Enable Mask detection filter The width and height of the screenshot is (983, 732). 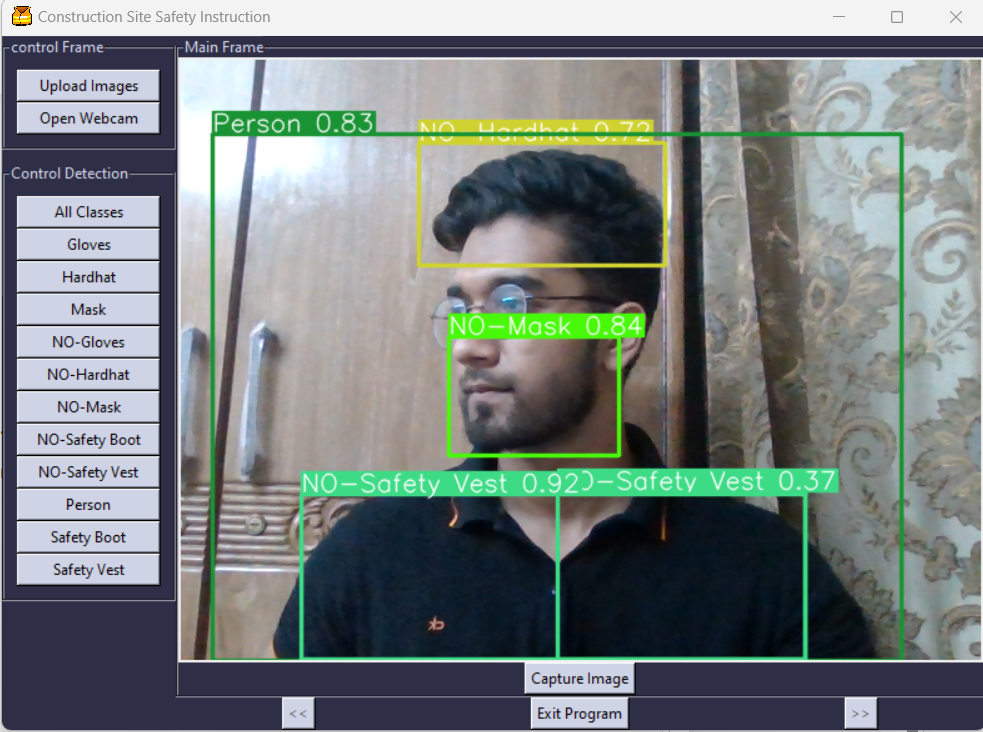pos(87,309)
